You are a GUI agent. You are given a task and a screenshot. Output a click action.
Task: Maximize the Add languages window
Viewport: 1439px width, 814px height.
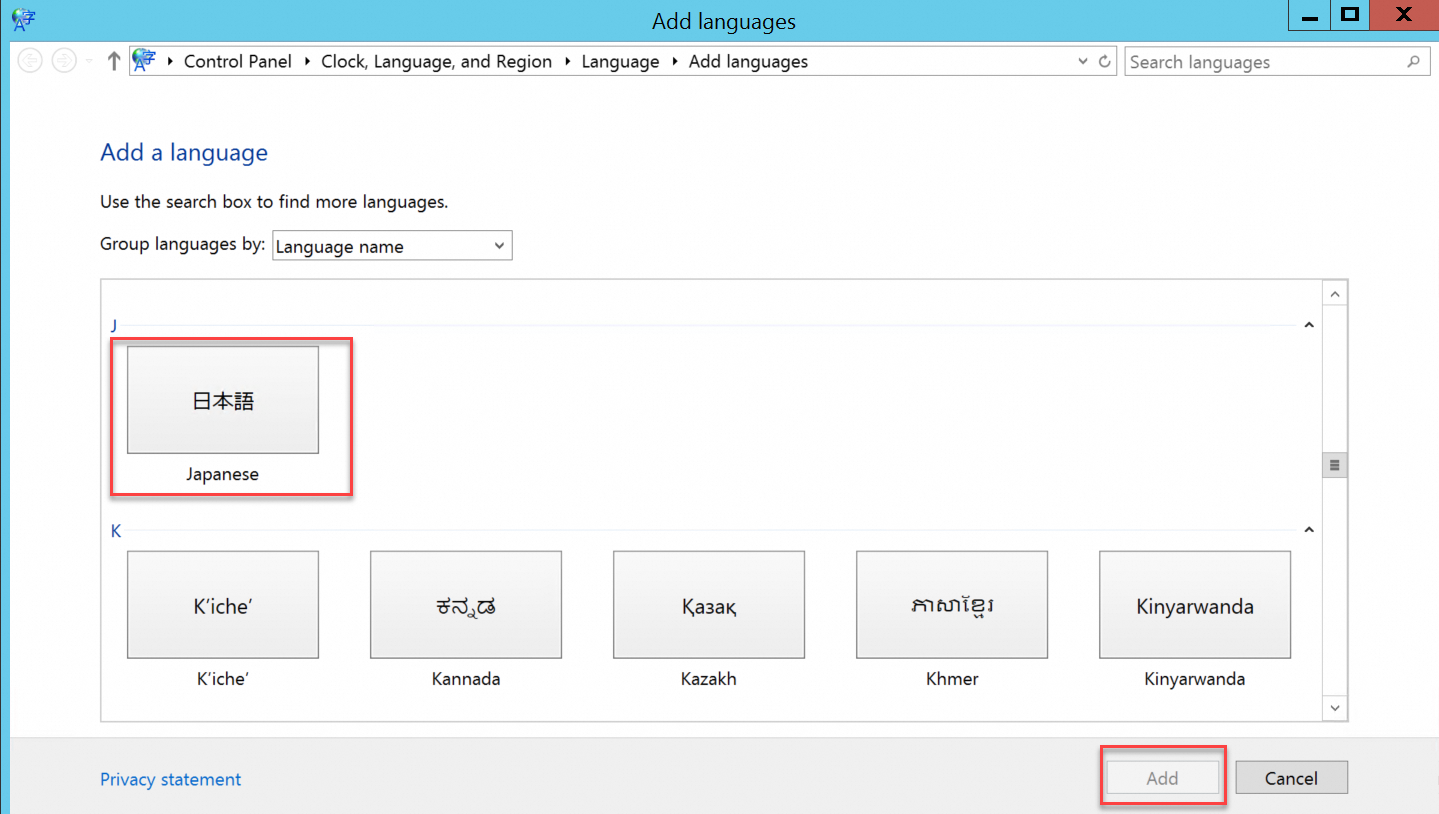coord(1350,14)
